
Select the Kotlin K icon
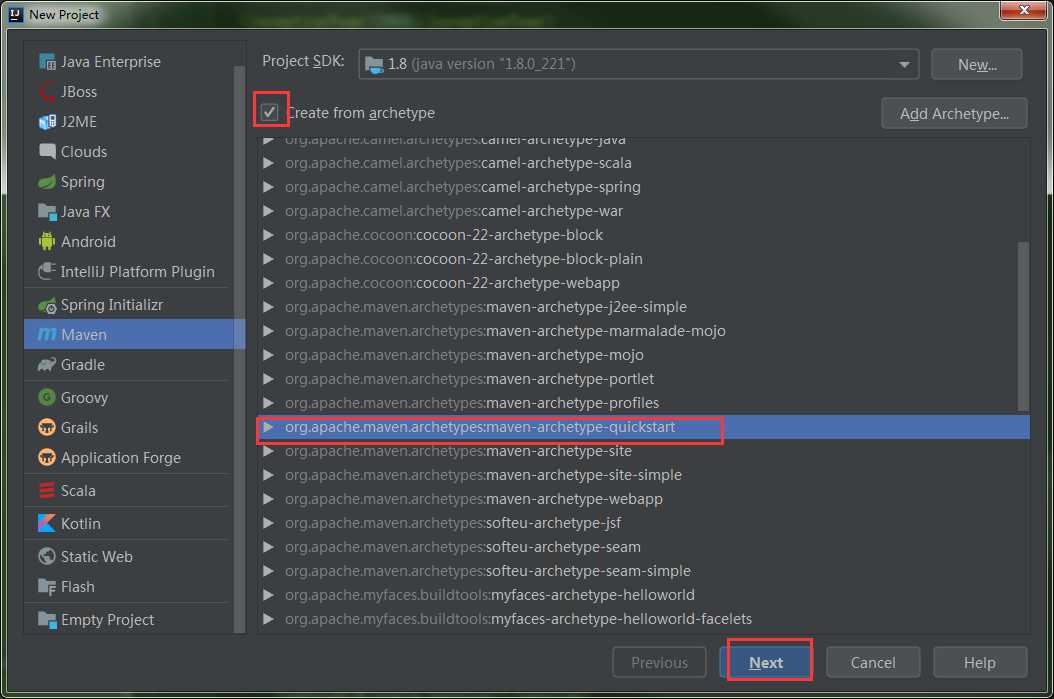click(x=47, y=523)
